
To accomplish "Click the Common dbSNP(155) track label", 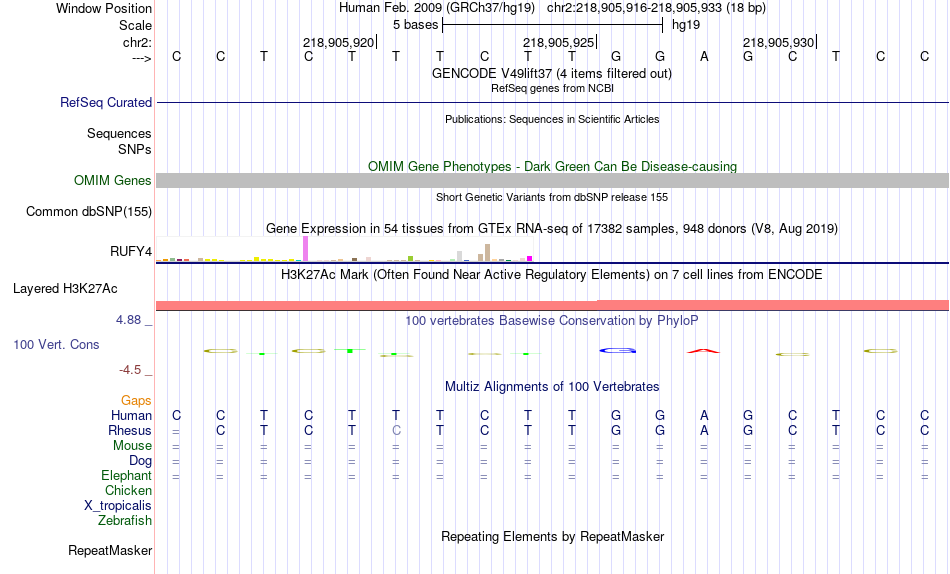I will coord(88,212).
